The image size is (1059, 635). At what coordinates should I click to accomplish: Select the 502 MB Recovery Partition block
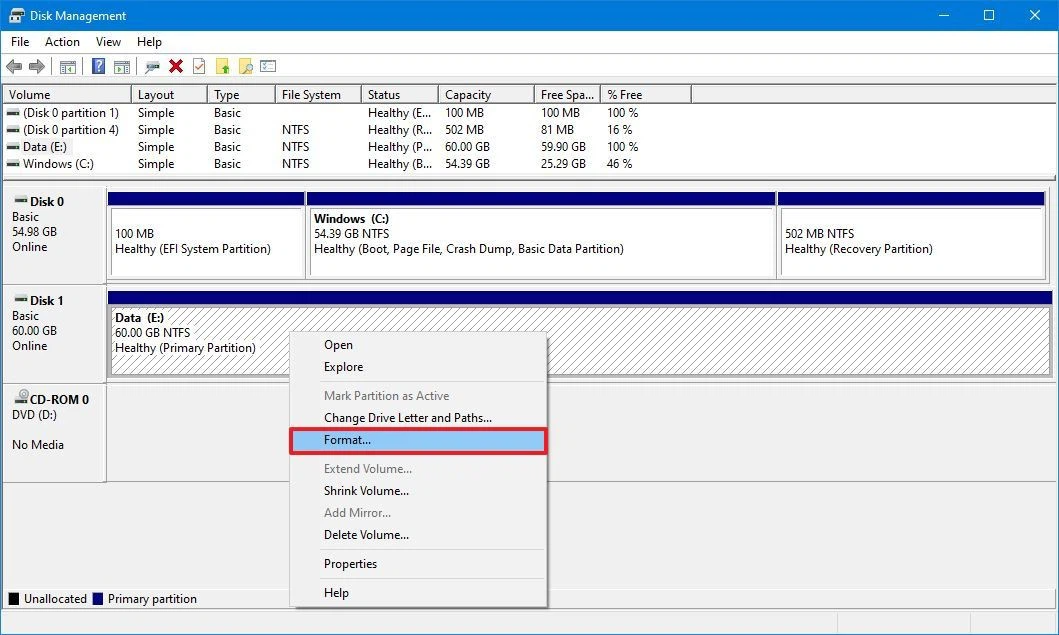click(x=914, y=242)
